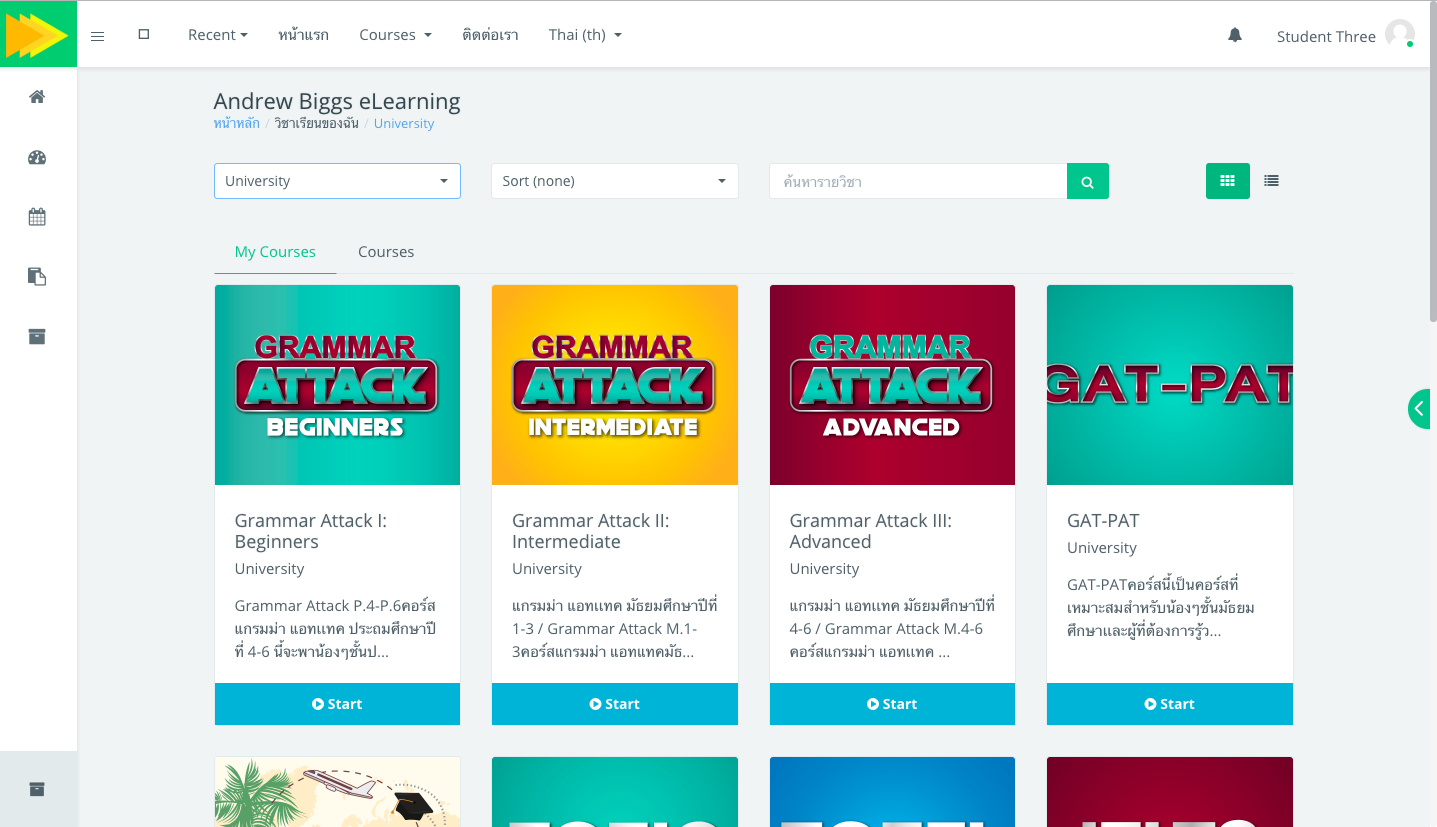Click วิชาเรียนของฉัน breadcrumb
This screenshot has height=827, width=1437.
click(x=316, y=123)
